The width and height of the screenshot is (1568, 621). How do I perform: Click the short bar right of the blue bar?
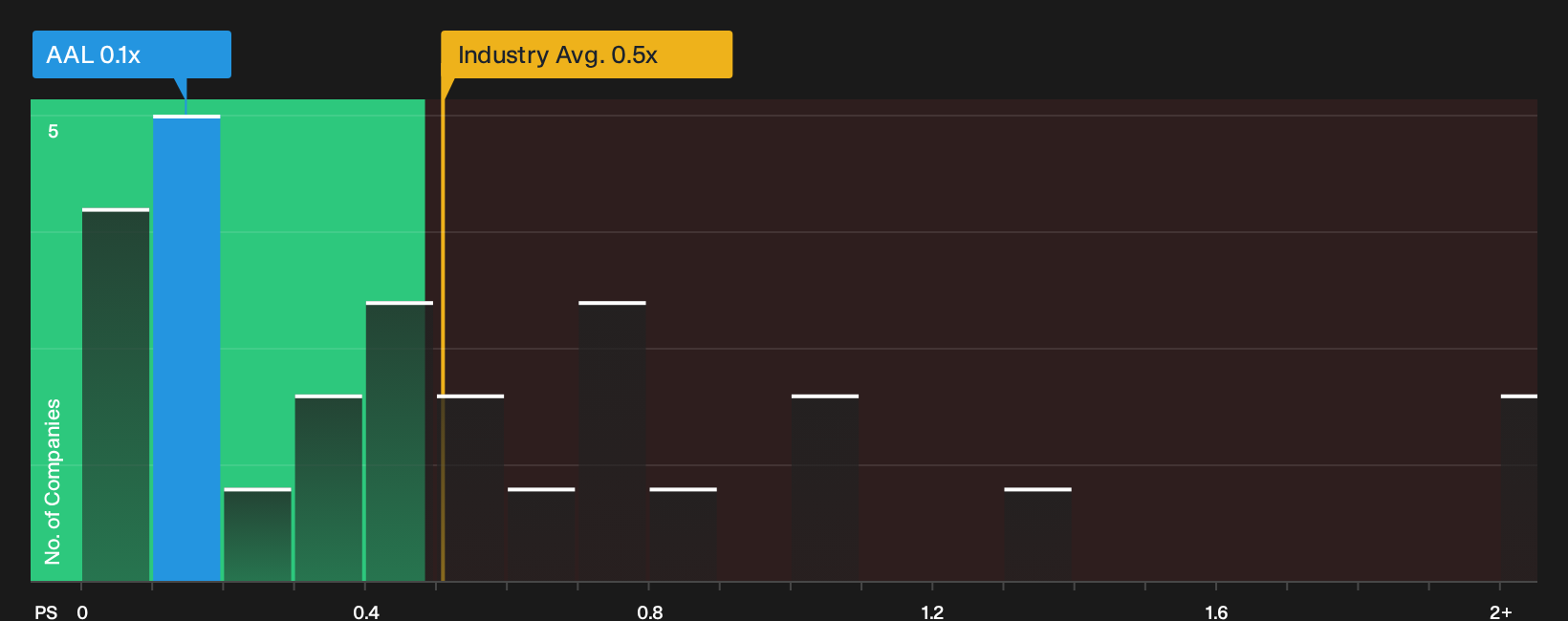coord(257,534)
